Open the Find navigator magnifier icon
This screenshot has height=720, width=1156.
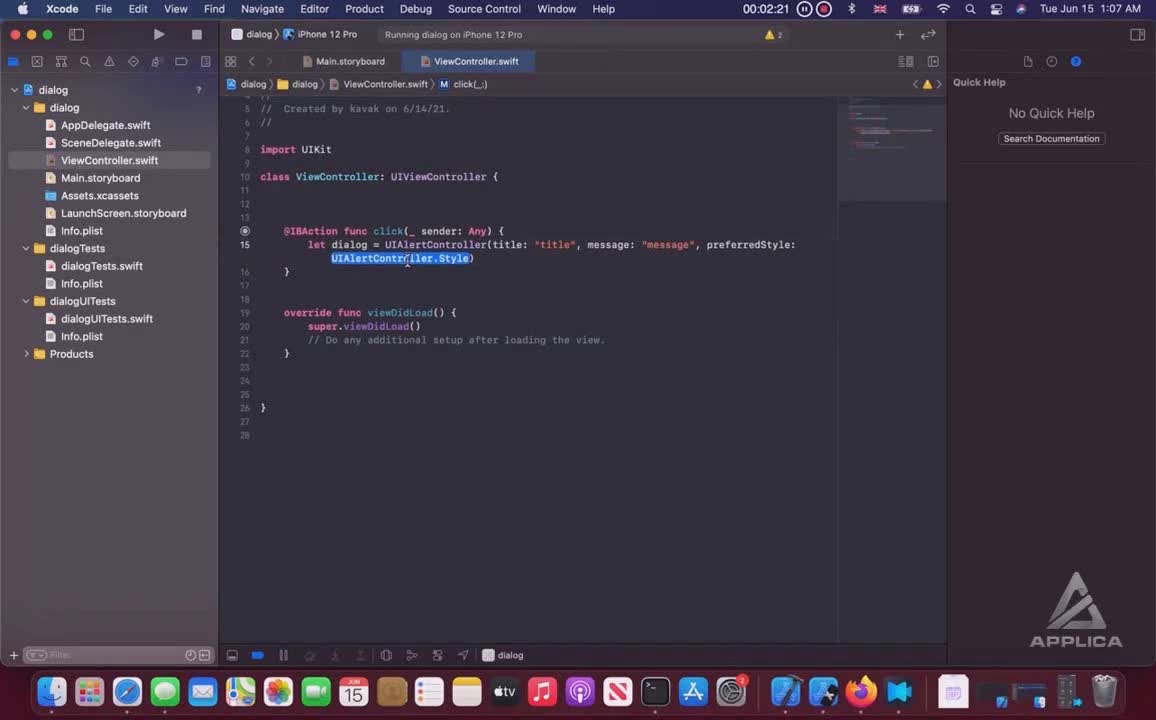click(85, 61)
